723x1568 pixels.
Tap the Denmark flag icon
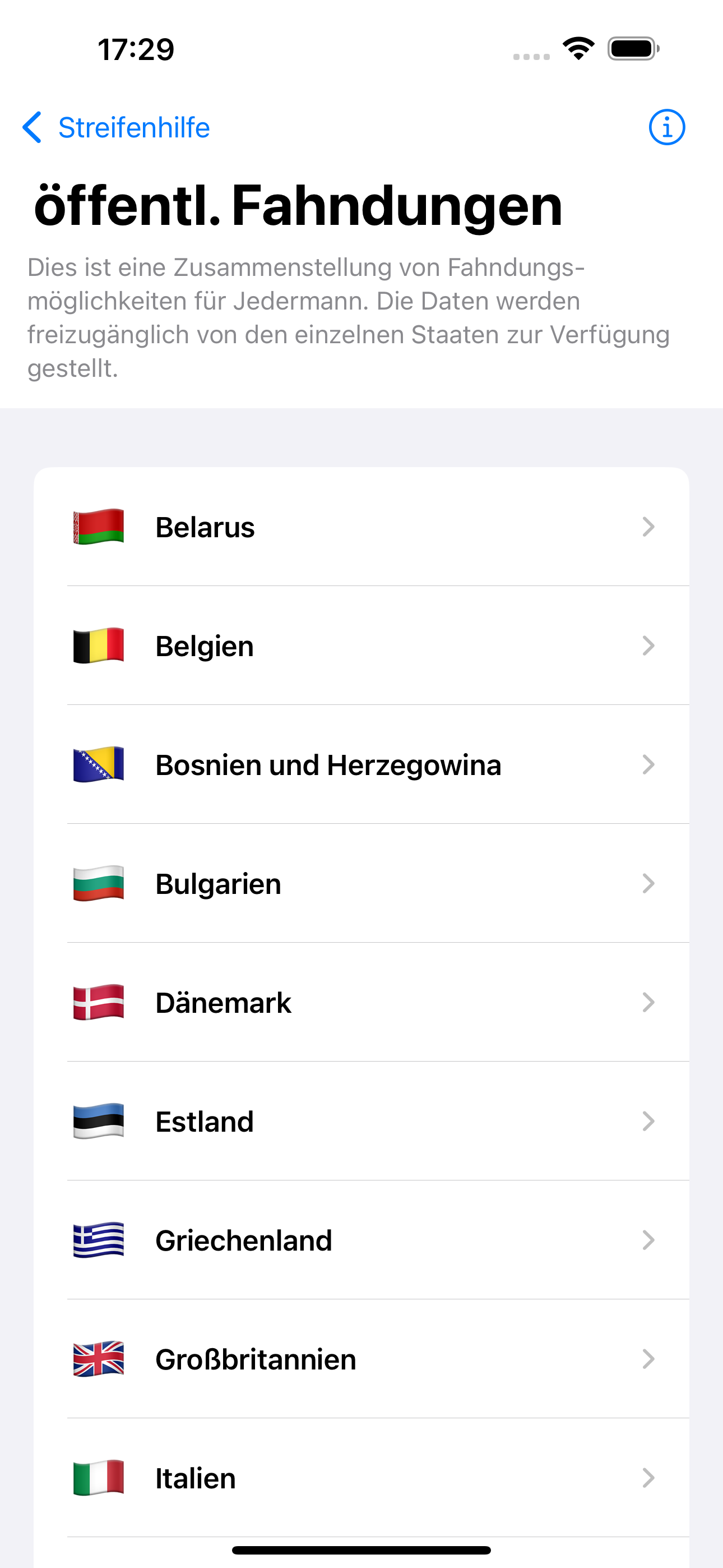[x=99, y=1002]
